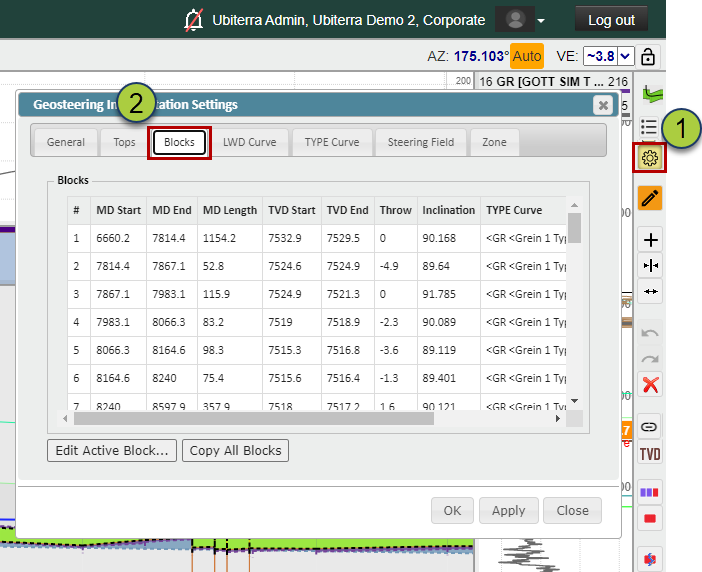Click the MD End cell 8240 in row 6
702x572 pixels.
172,378
